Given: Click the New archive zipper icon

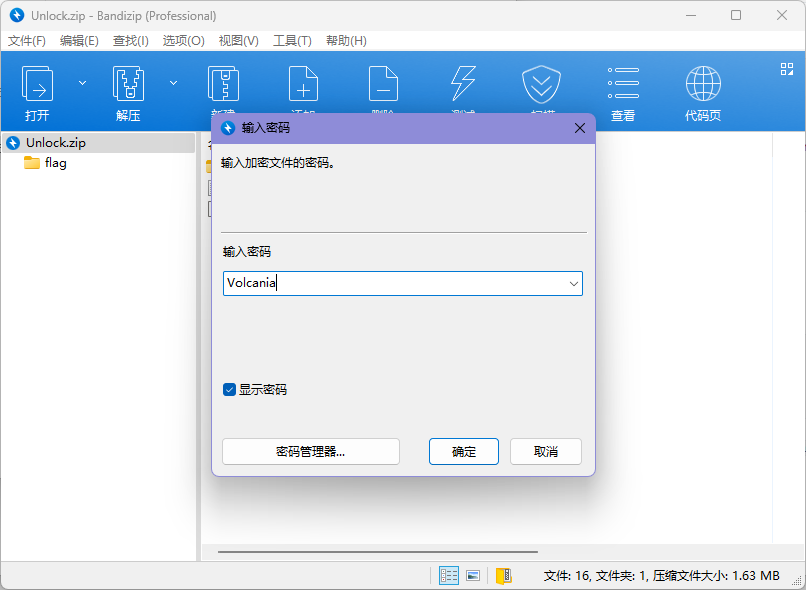Looking at the screenshot, I should [223, 84].
